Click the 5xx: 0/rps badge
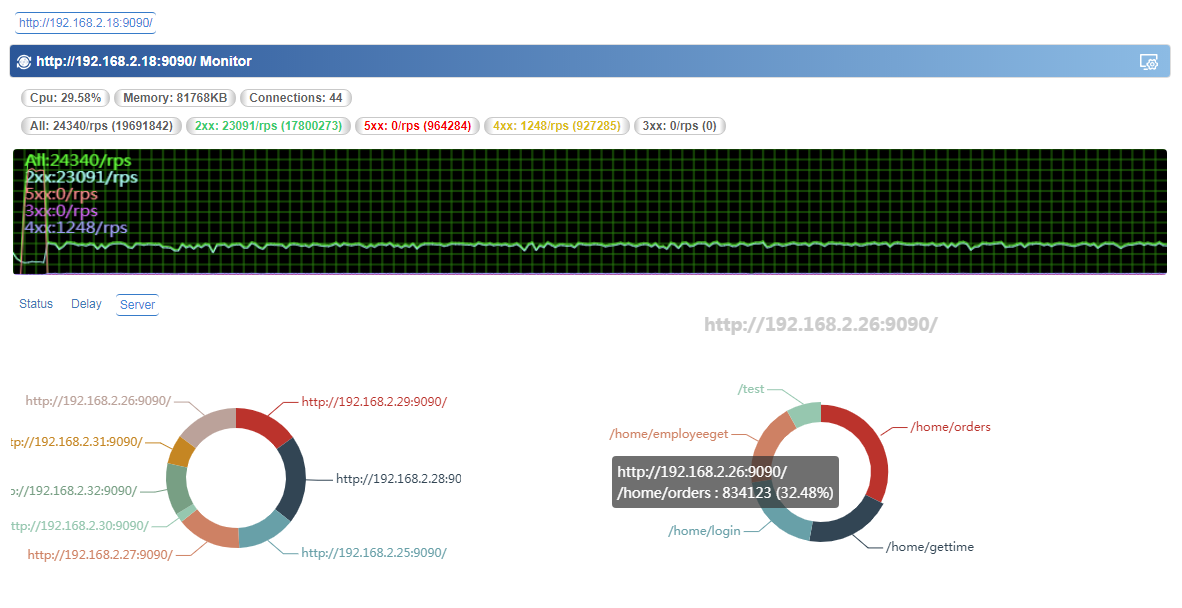 [x=417, y=126]
